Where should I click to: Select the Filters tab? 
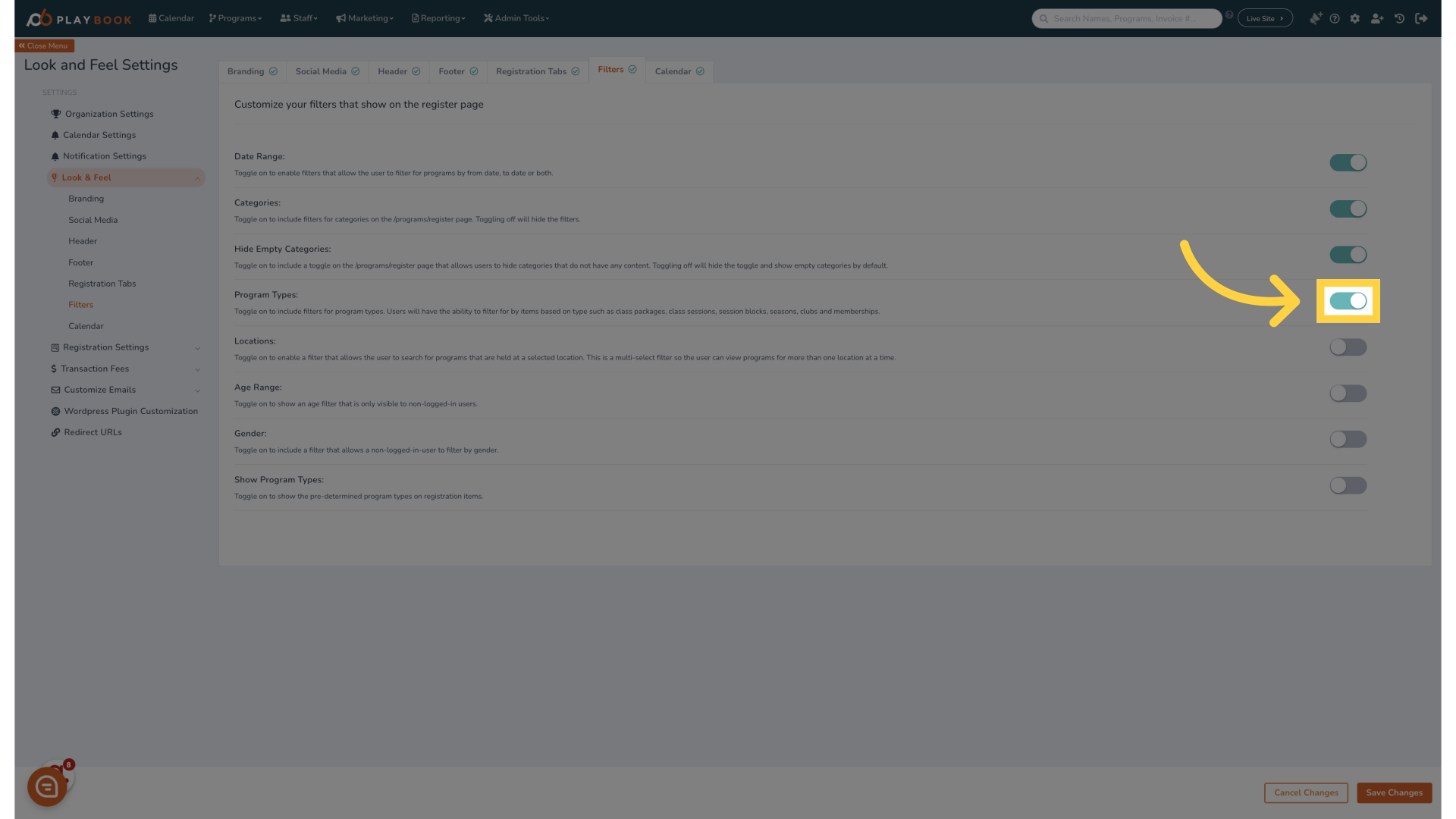611,69
